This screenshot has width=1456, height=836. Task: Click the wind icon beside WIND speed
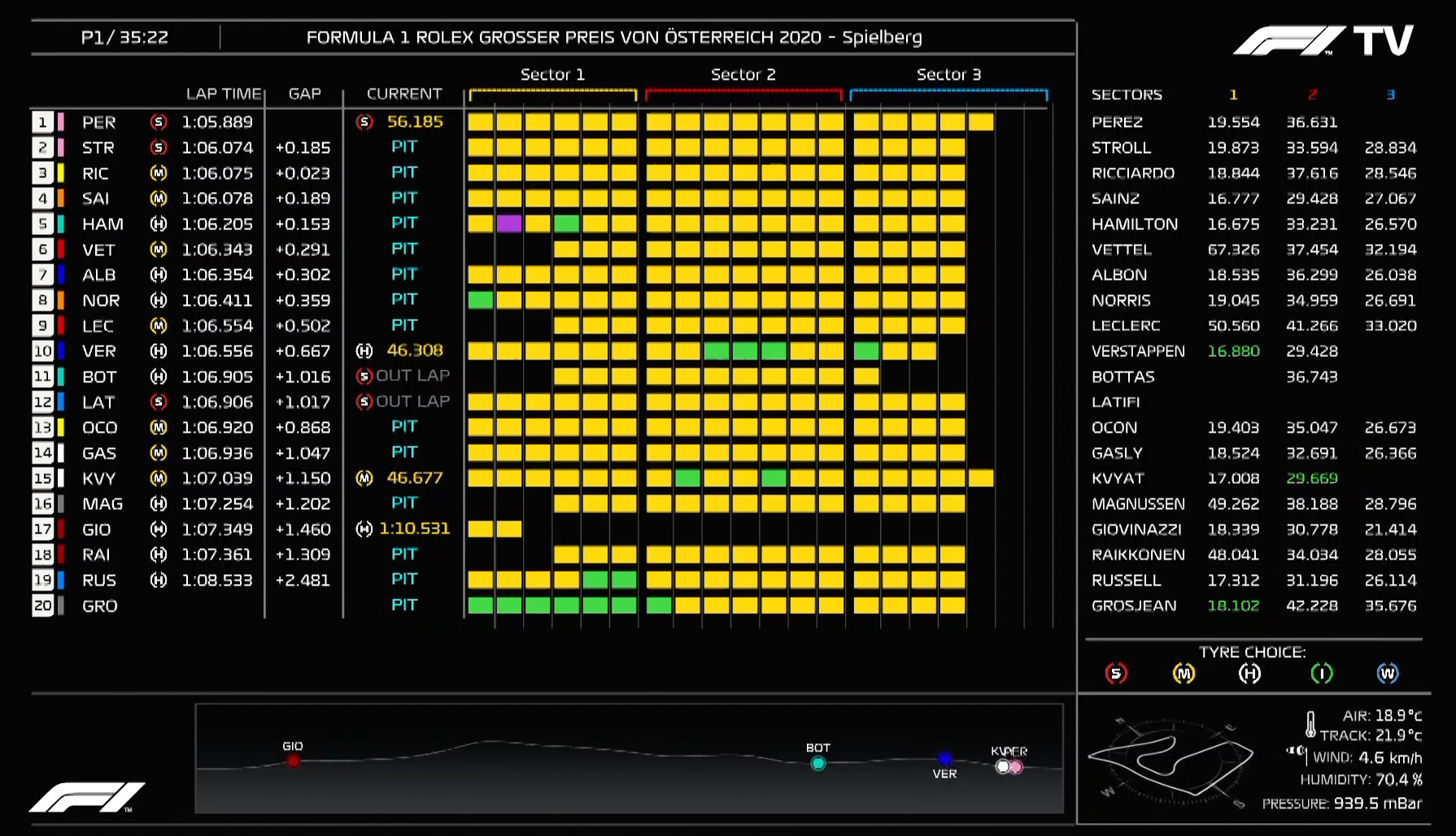(1296, 751)
